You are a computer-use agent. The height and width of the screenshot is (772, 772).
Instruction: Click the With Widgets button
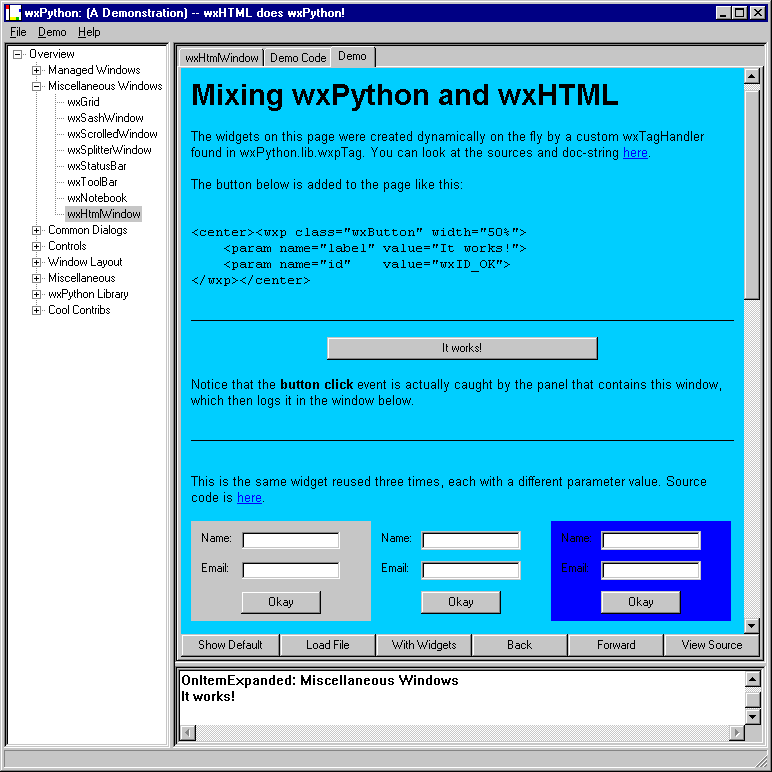[424, 645]
